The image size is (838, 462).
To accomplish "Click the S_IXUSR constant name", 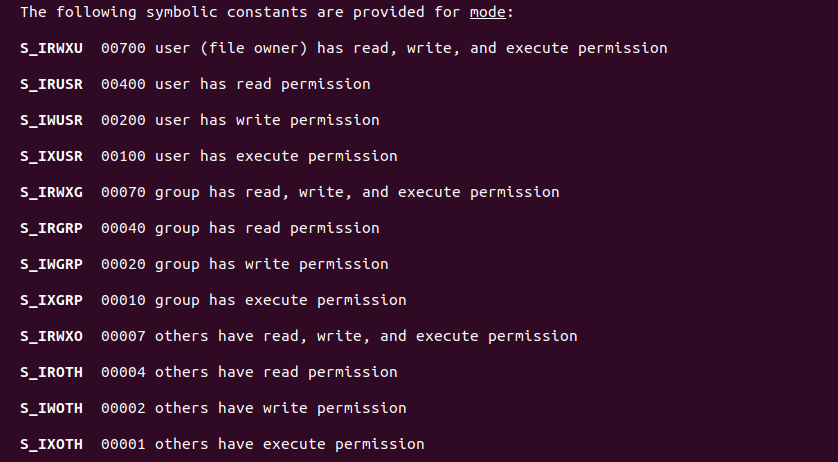I will tap(52, 156).
